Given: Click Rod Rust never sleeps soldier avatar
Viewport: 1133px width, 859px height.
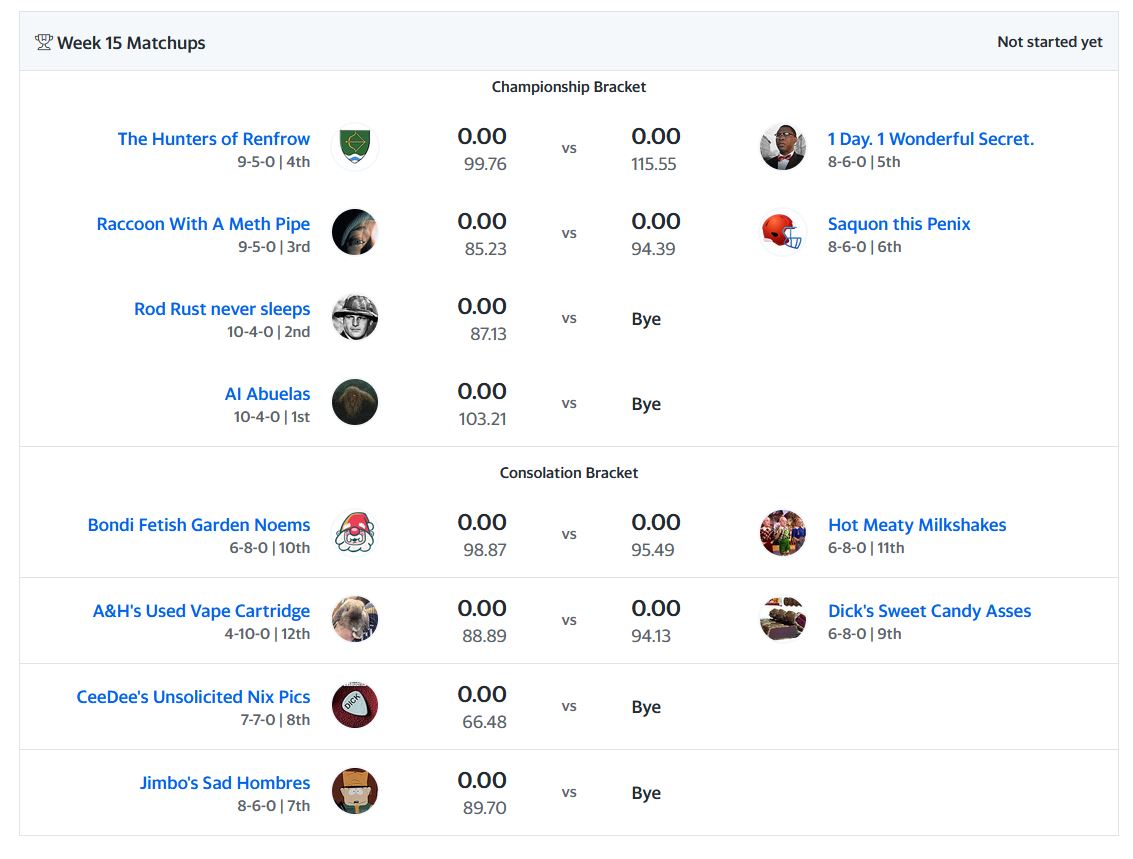Looking at the screenshot, I should click(354, 318).
